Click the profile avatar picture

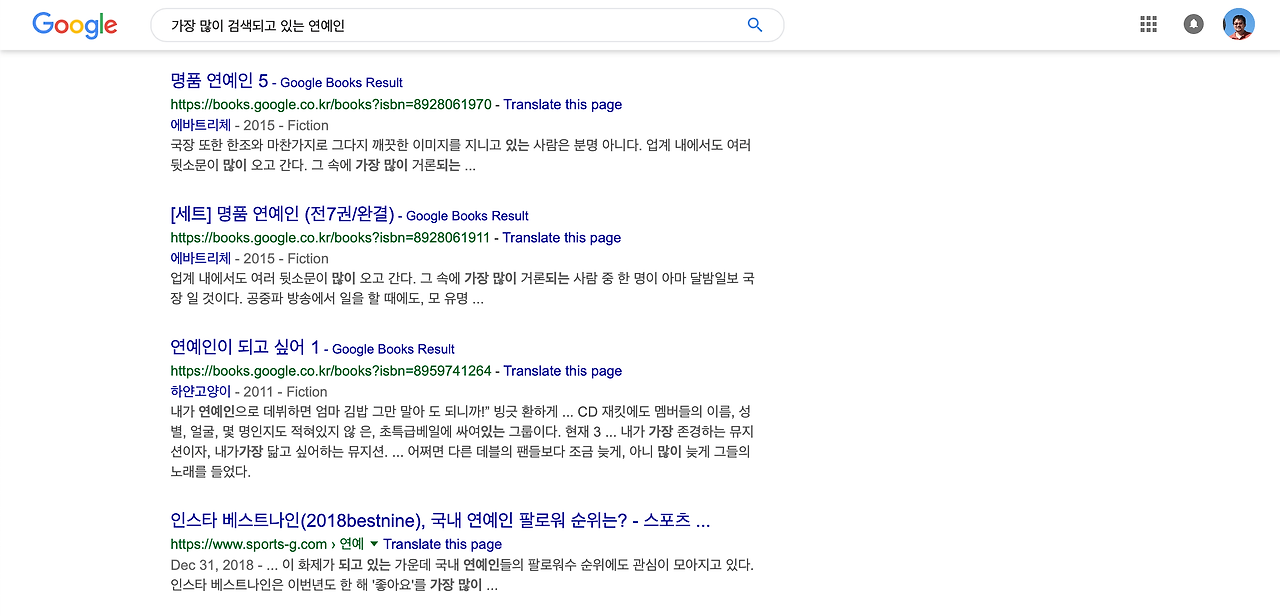(x=1238, y=24)
